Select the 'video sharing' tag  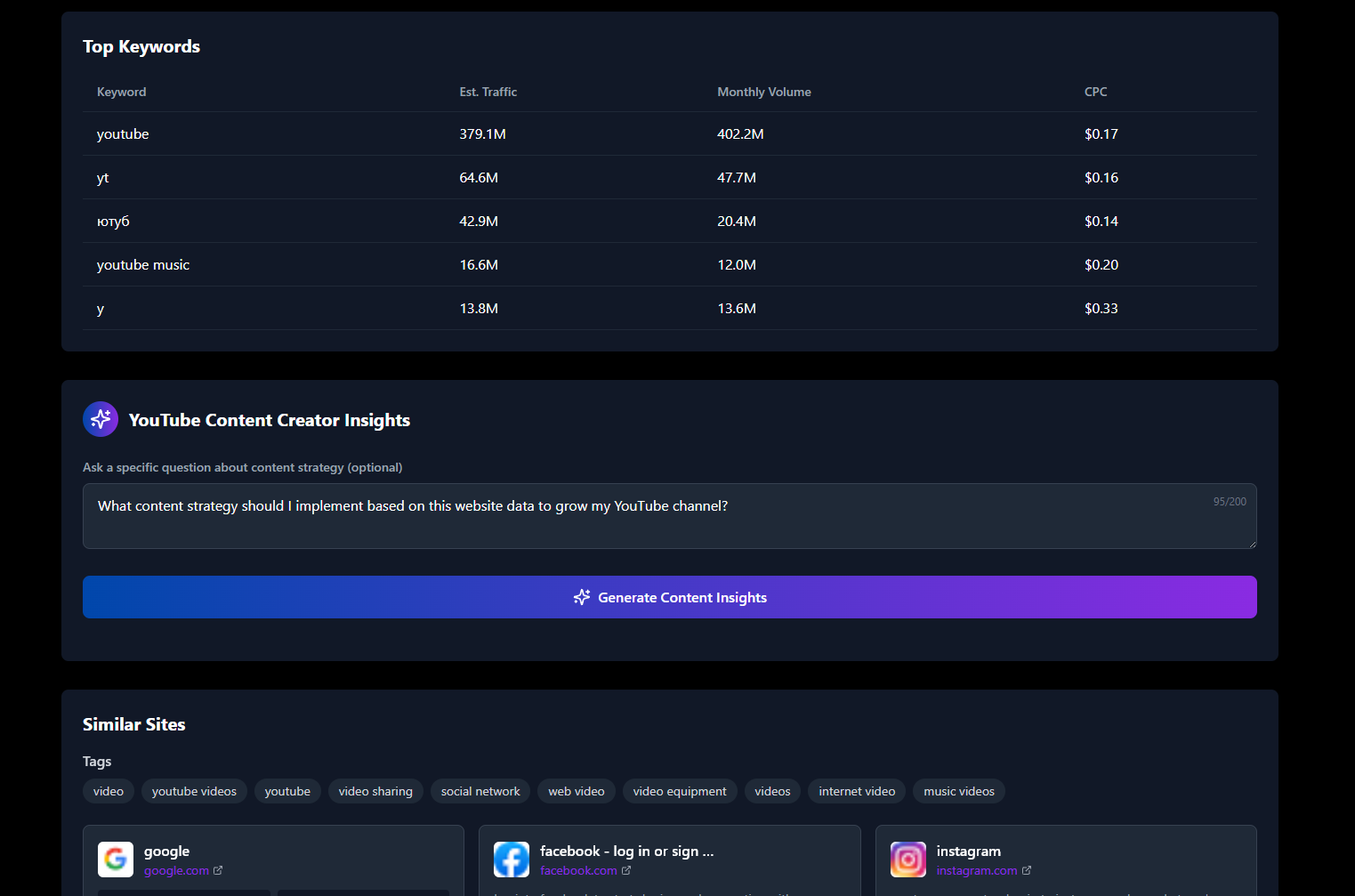coord(375,791)
